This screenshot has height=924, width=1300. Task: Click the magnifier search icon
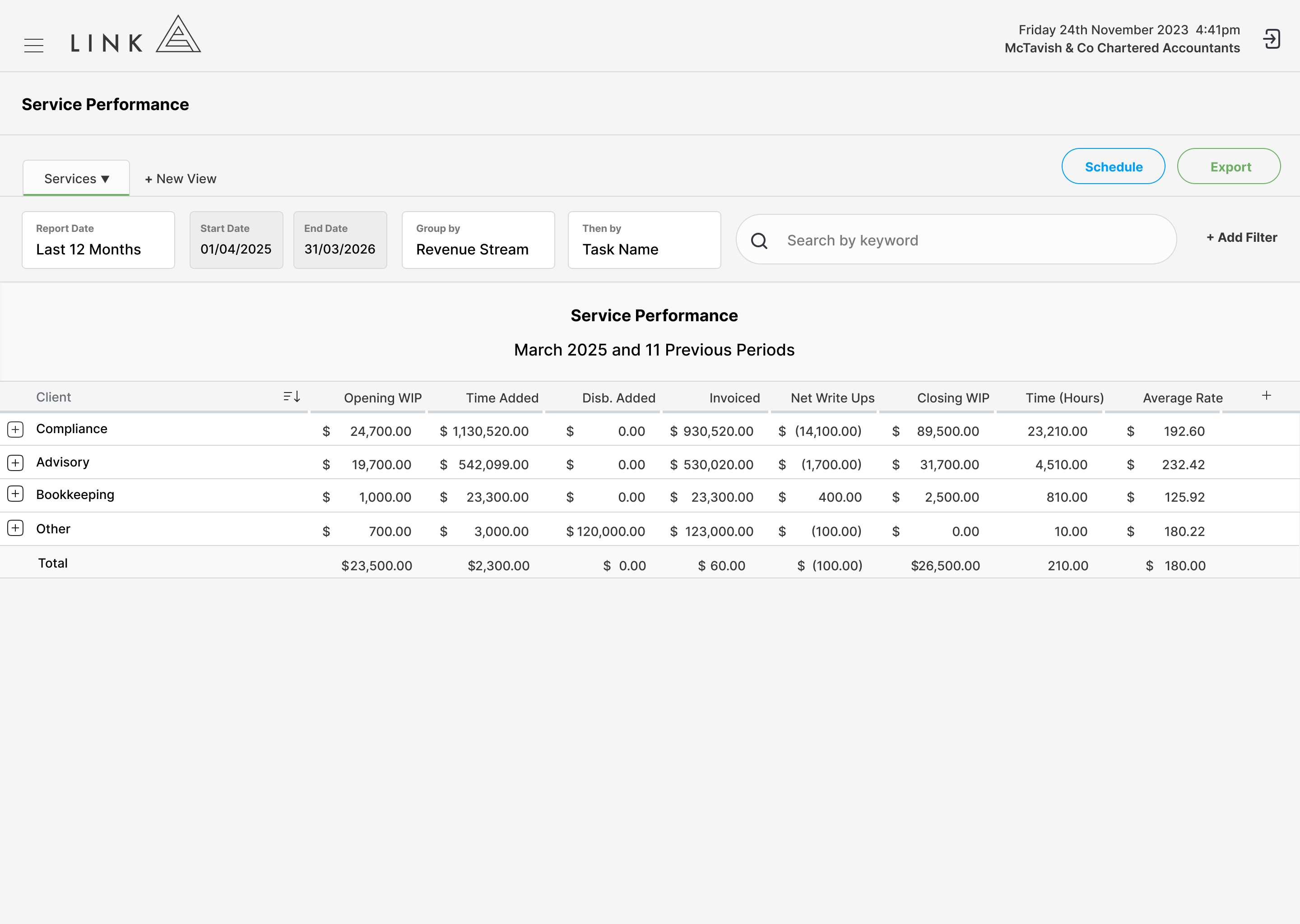coord(759,240)
